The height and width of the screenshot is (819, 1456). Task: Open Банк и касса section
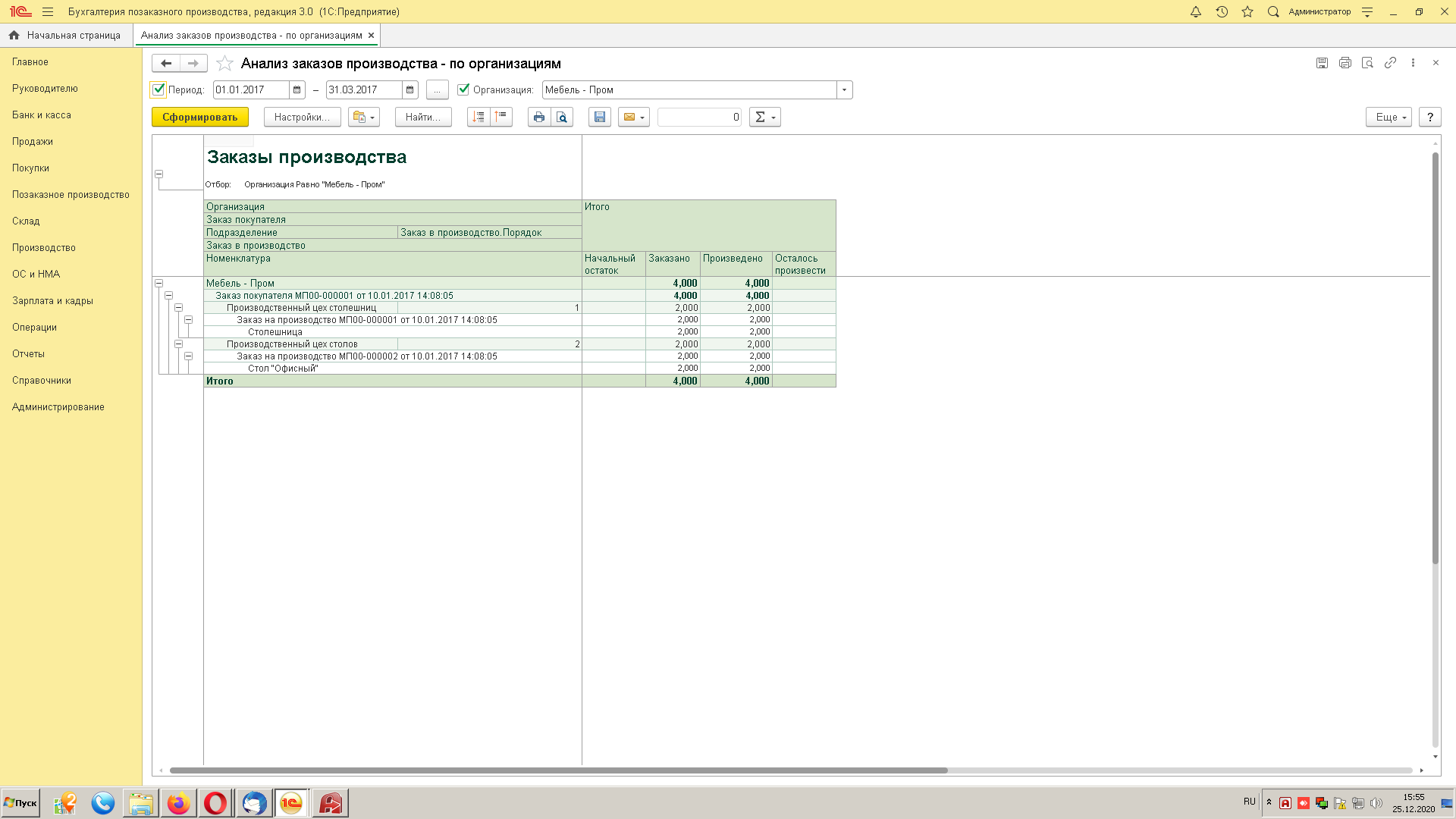pos(42,115)
